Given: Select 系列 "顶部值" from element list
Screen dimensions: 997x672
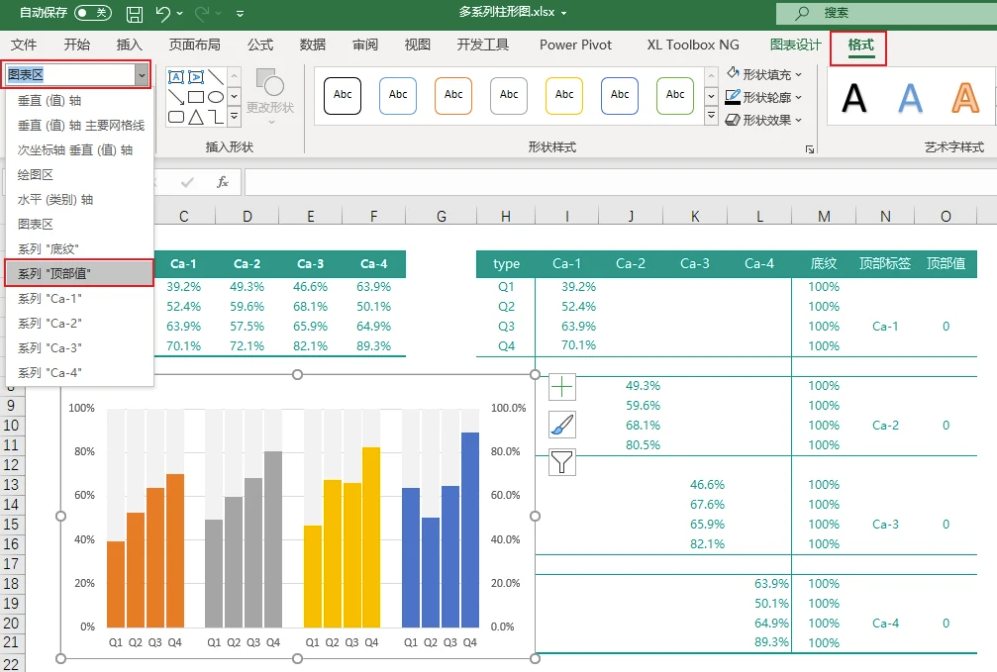Looking at the screenshot, I should (78, 273).
